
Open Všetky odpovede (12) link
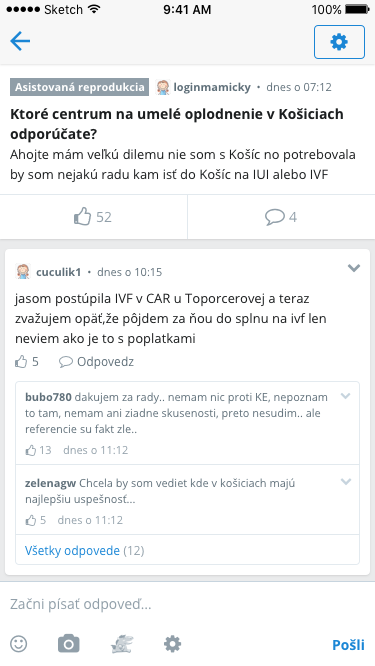(x=85, y=551)
